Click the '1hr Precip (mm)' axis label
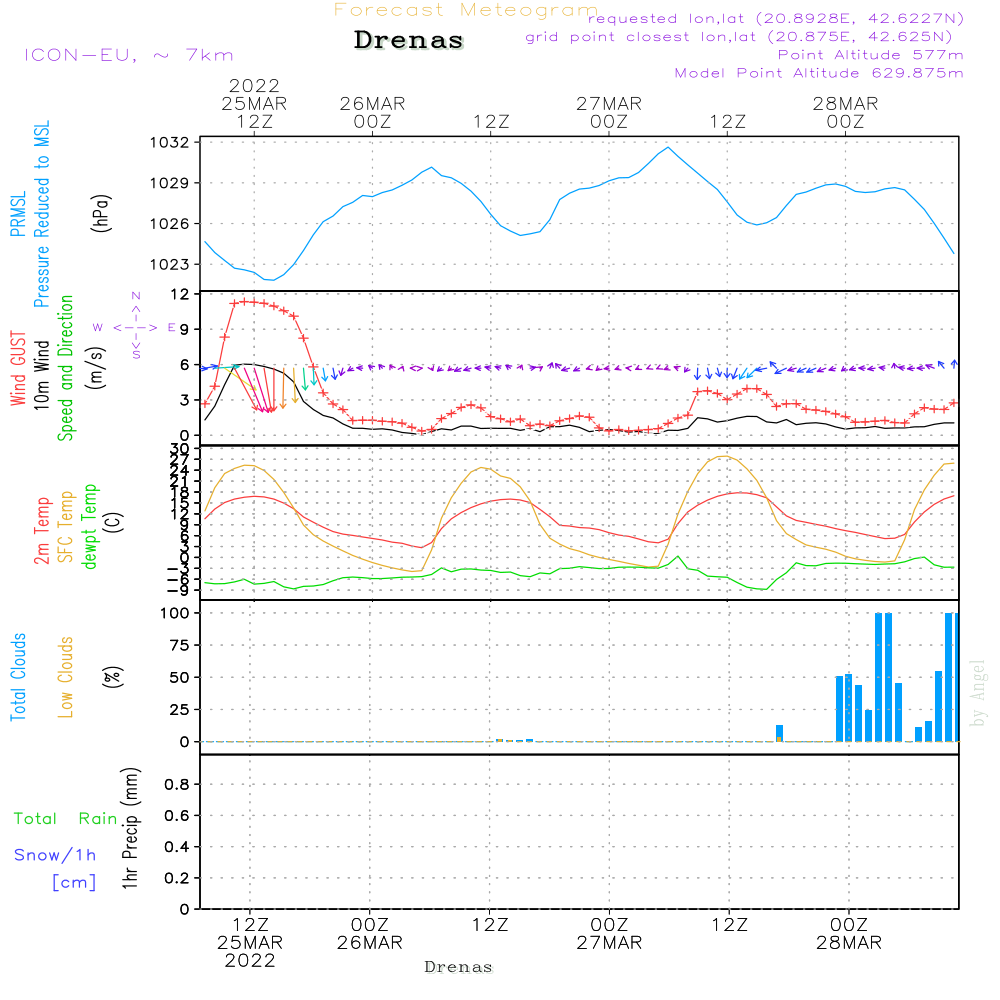 (x=130, y=828)
